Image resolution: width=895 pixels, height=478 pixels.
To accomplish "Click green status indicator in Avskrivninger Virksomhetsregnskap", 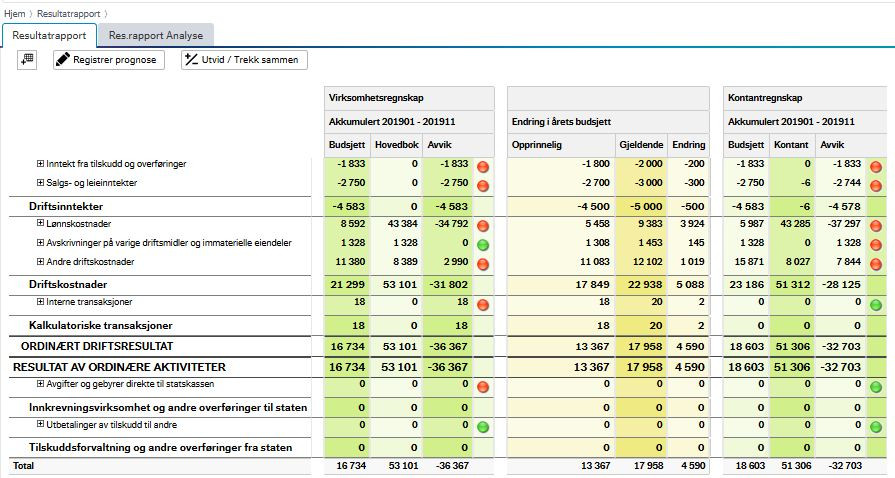I will [483, 245].
